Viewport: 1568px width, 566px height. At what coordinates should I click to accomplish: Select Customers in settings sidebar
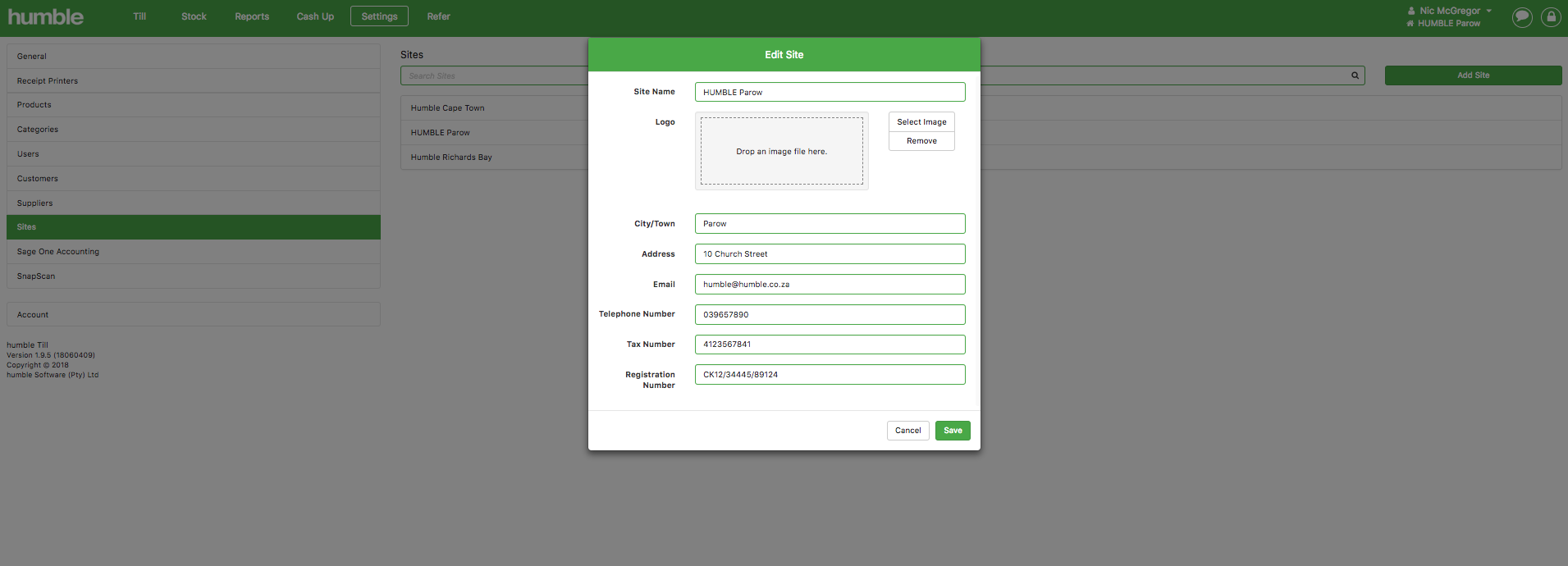[x=194, y=178]
